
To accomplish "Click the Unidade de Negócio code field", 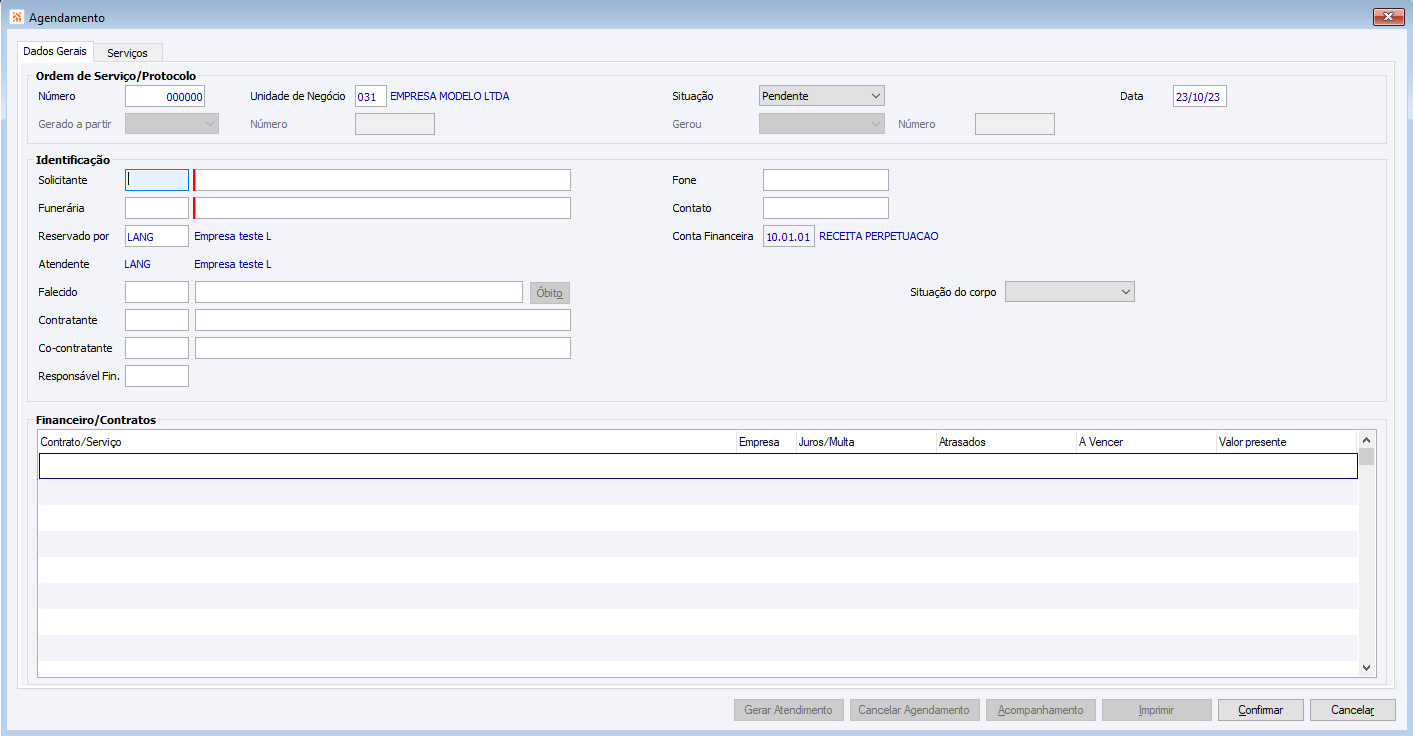I will point(371,97).
